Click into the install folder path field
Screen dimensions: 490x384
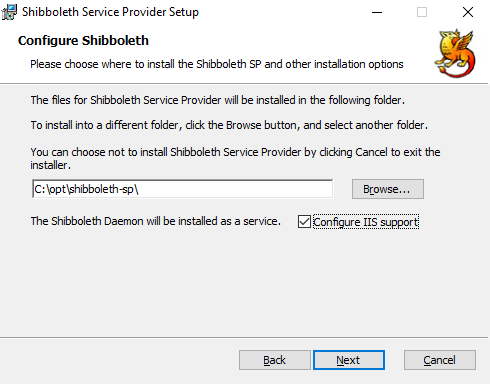pos(183,189)
